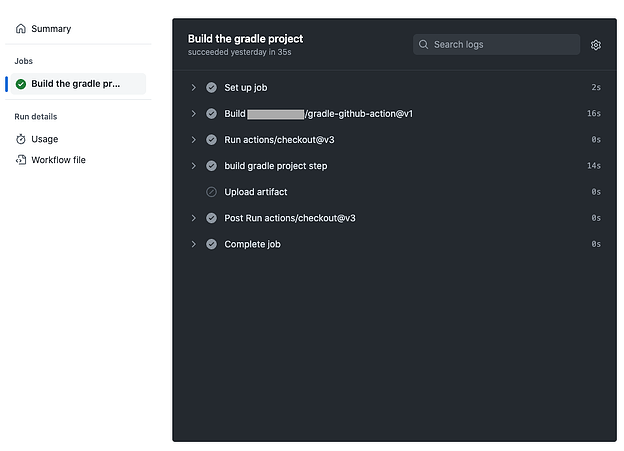Viewport: 624px width, 451px height.
Task: Expand Run actions/checkout@v3 step
Action: pyautogui.click(x=193, y=140)
